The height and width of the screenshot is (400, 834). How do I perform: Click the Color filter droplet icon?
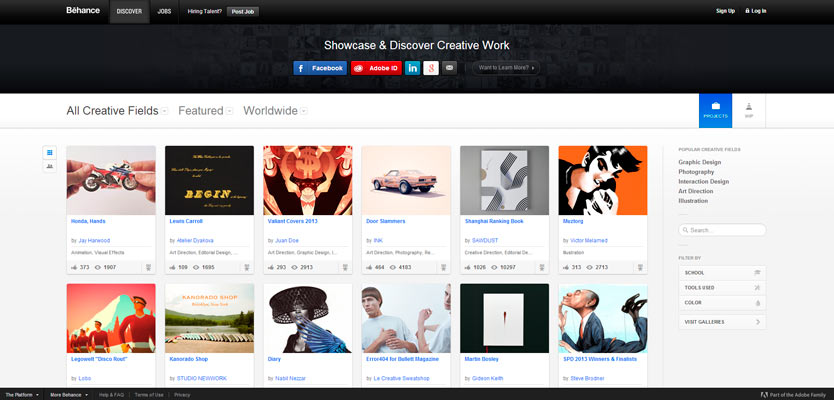(757, 303)
